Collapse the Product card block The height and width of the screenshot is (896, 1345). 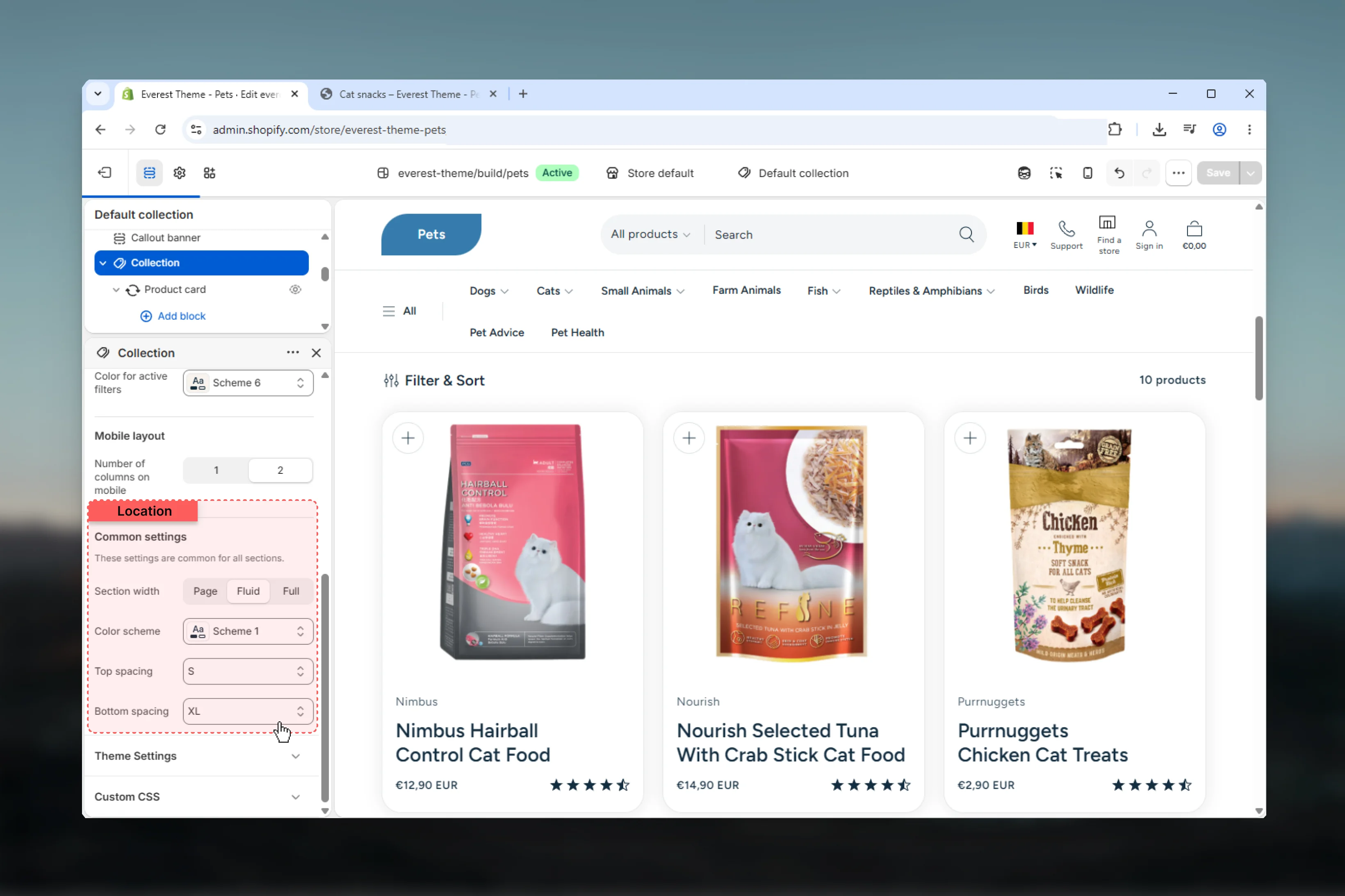(x=116, y=290)
